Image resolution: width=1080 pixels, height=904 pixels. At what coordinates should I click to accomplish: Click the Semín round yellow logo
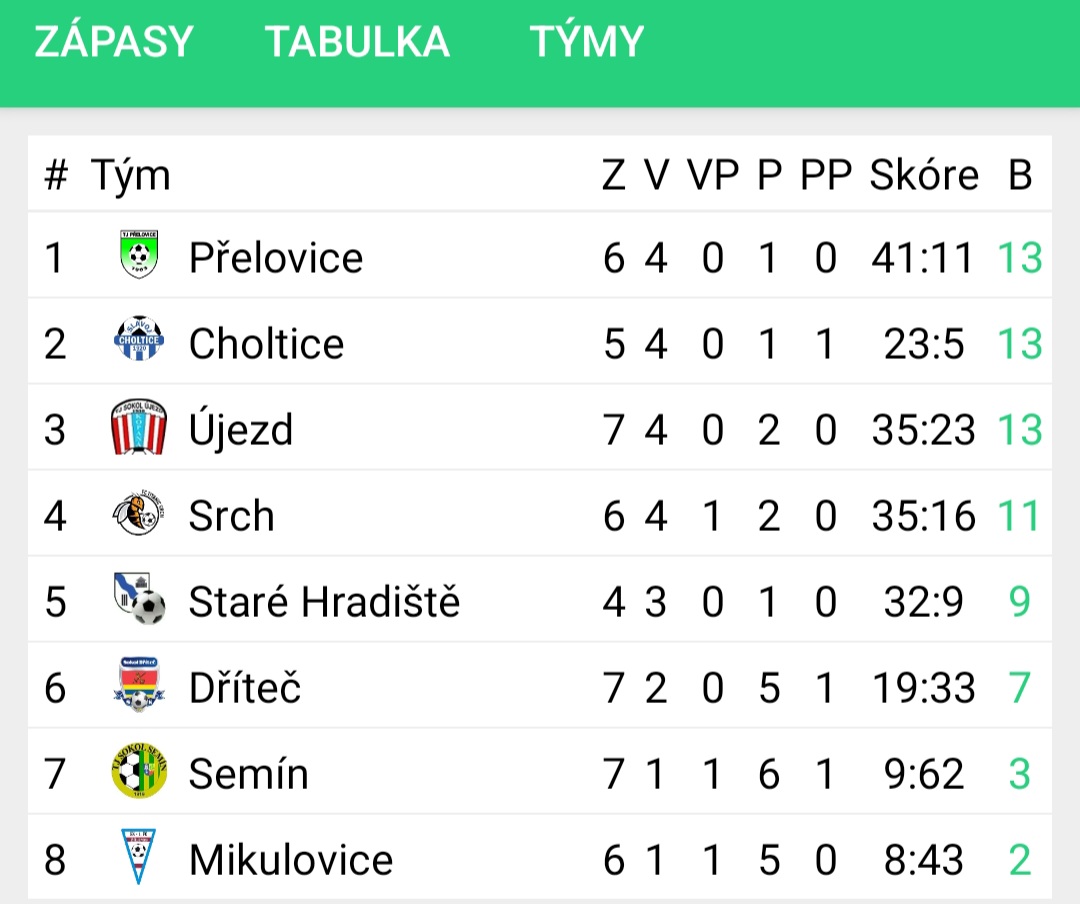(x=139, y=771)
